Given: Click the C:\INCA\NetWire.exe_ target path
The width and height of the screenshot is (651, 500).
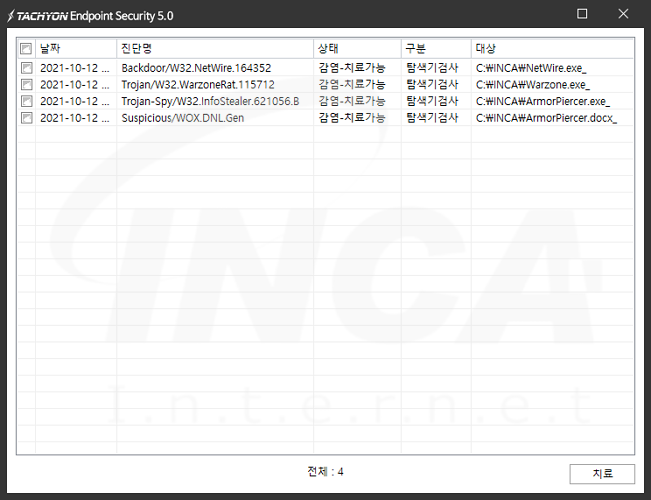Looking at the screenshot, I should (531, 68).
